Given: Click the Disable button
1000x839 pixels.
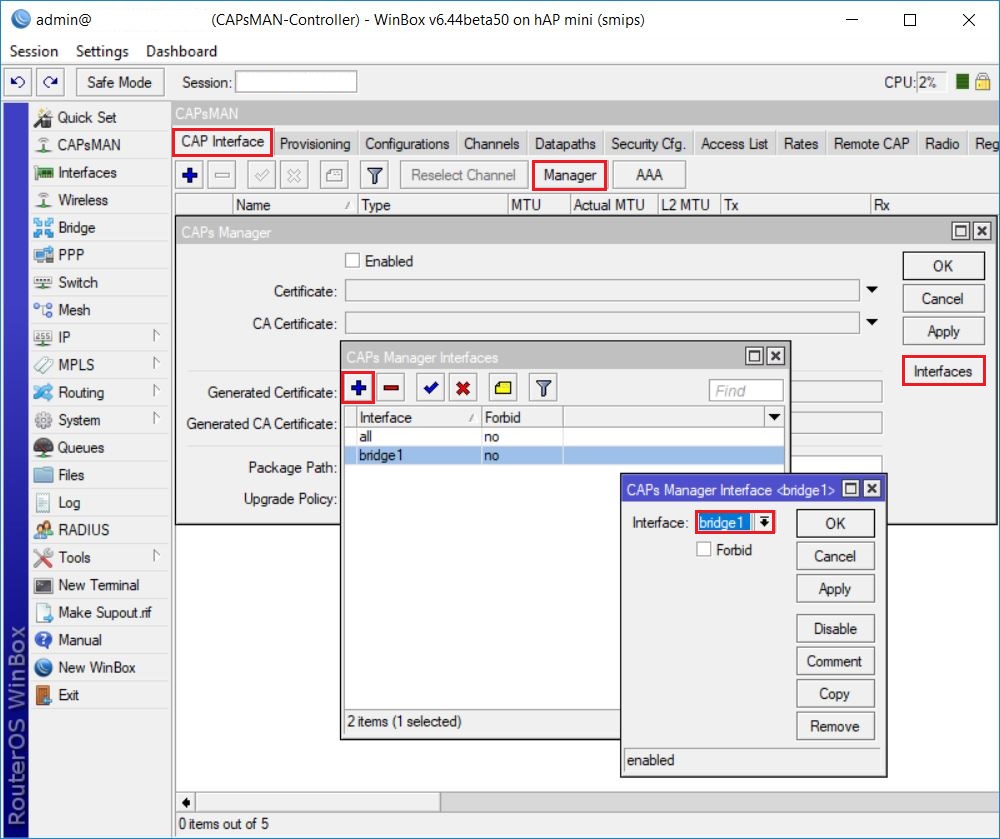Looking at the screenshot, I should (835, 629).
